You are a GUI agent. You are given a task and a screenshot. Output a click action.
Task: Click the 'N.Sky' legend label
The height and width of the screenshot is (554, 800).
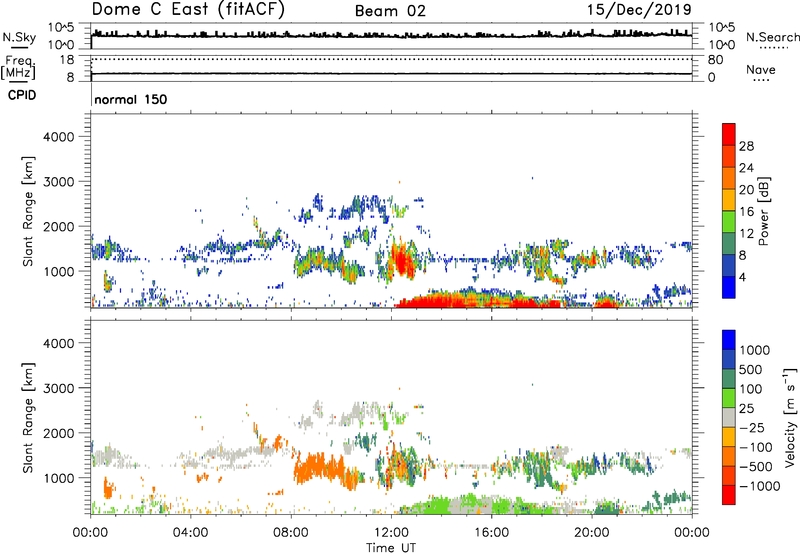pos(19,37)
